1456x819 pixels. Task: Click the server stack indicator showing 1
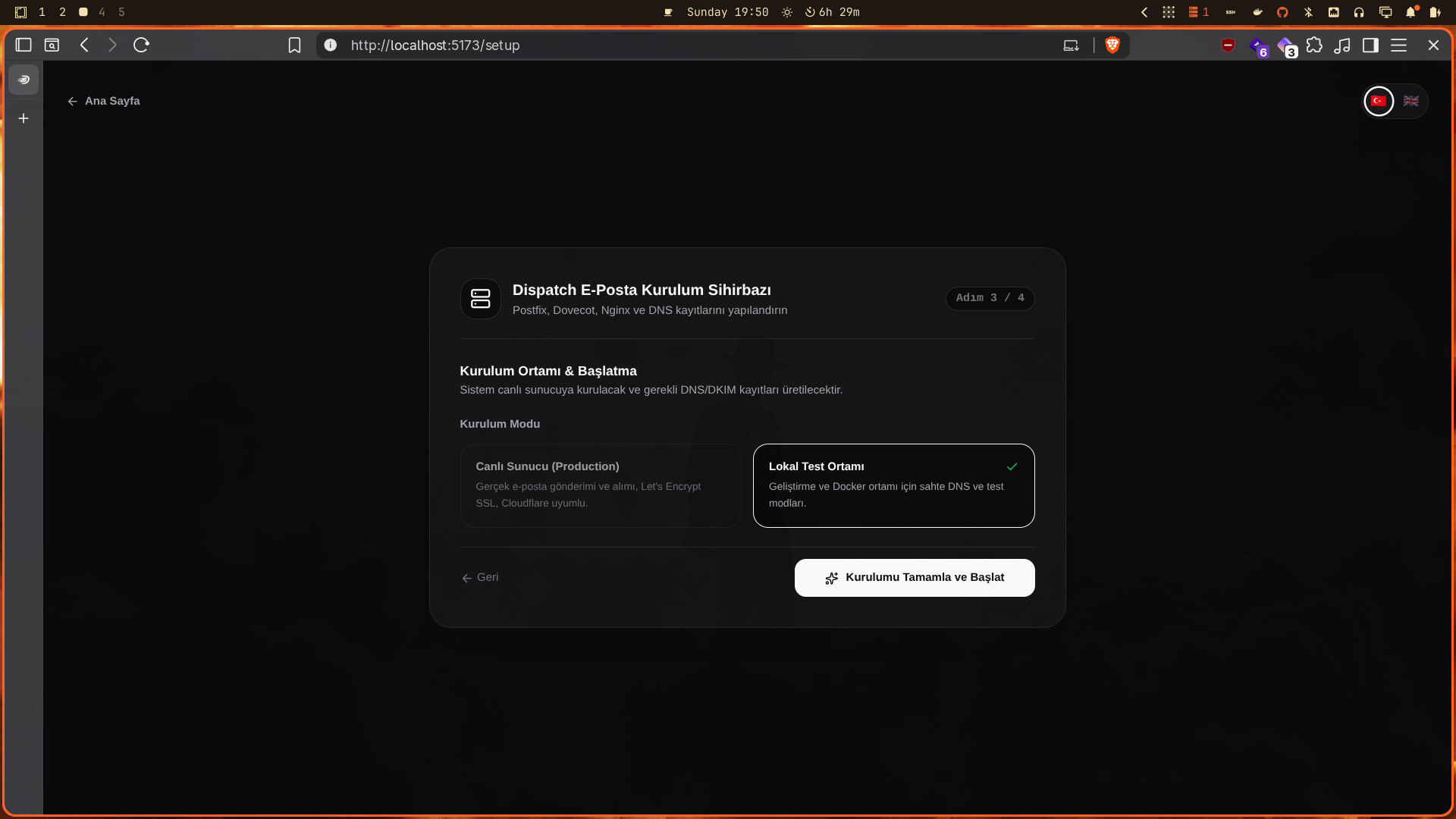[x=1199, y=12]
